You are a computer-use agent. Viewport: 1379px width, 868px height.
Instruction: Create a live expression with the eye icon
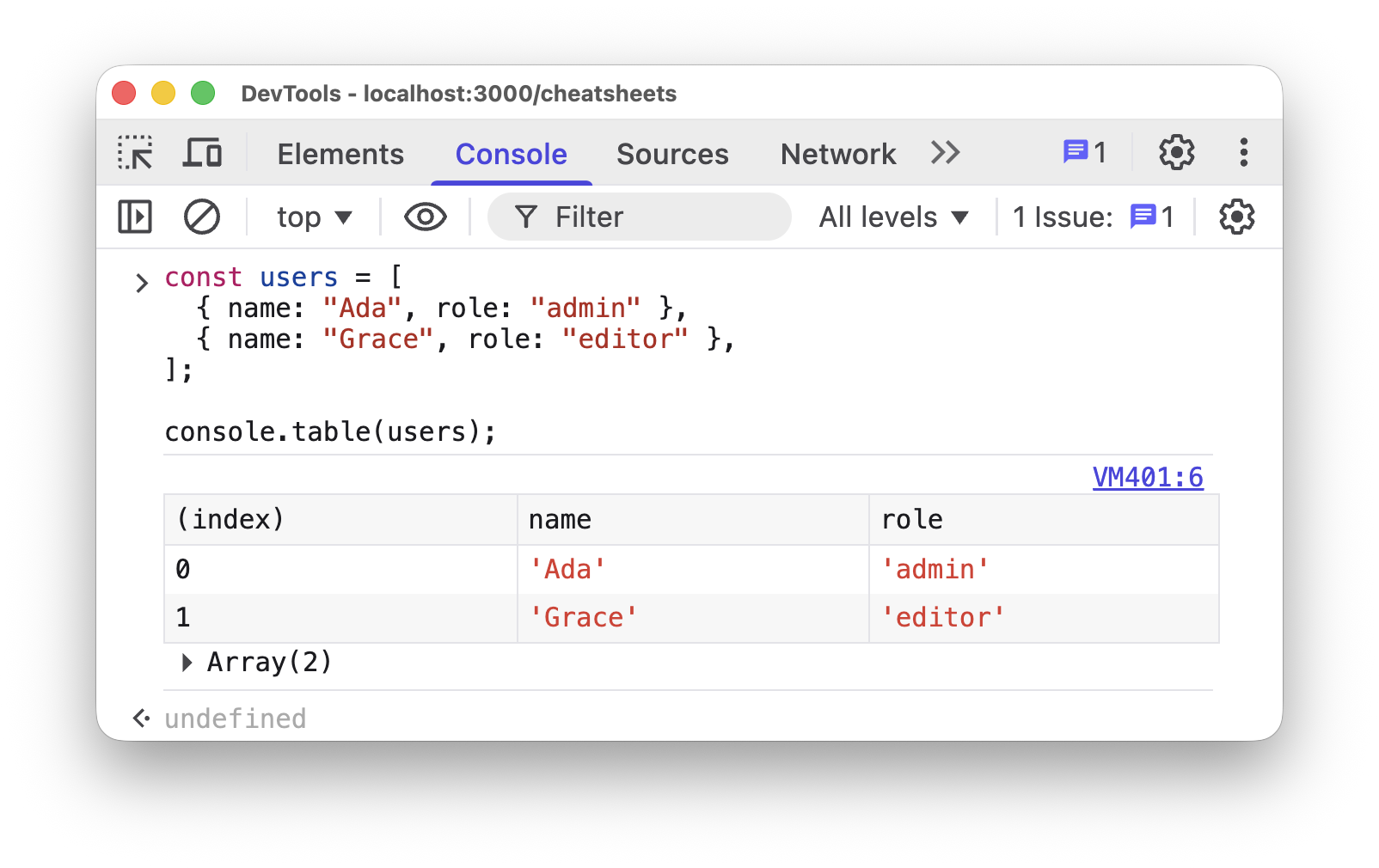pyautogui.click(x=426, y=217)
